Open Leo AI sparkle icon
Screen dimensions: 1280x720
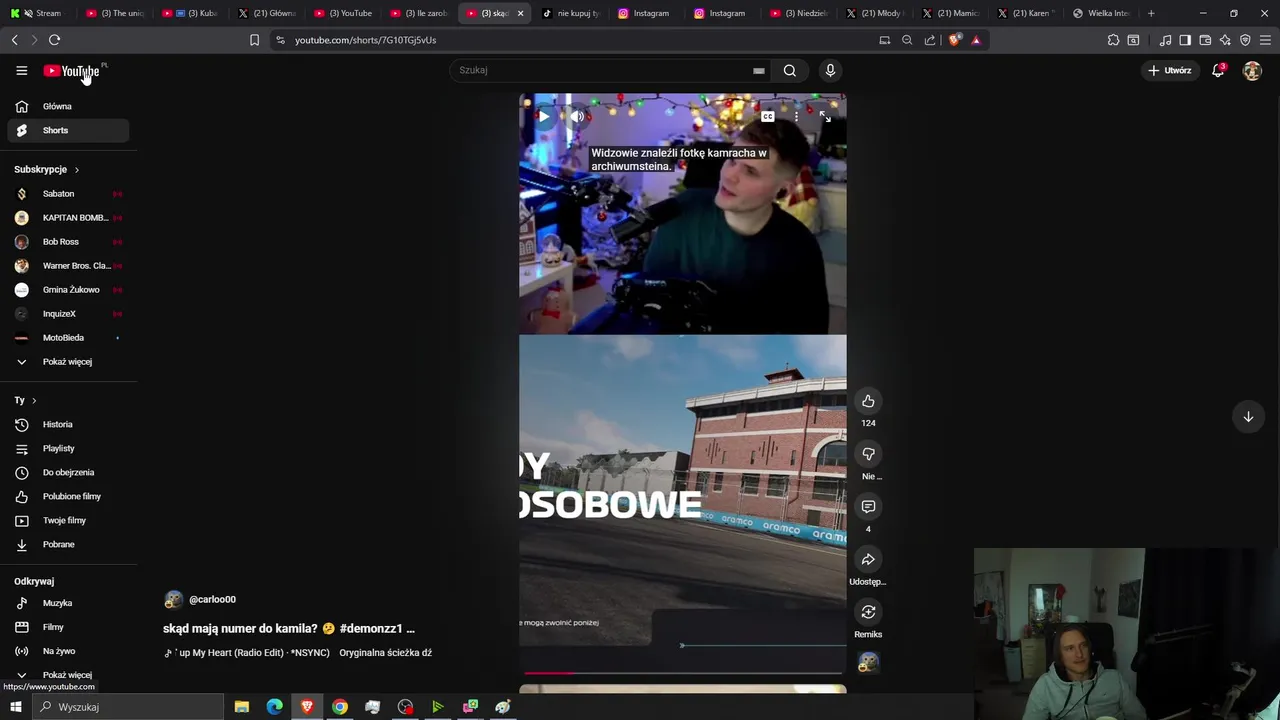coord(1225,40)
